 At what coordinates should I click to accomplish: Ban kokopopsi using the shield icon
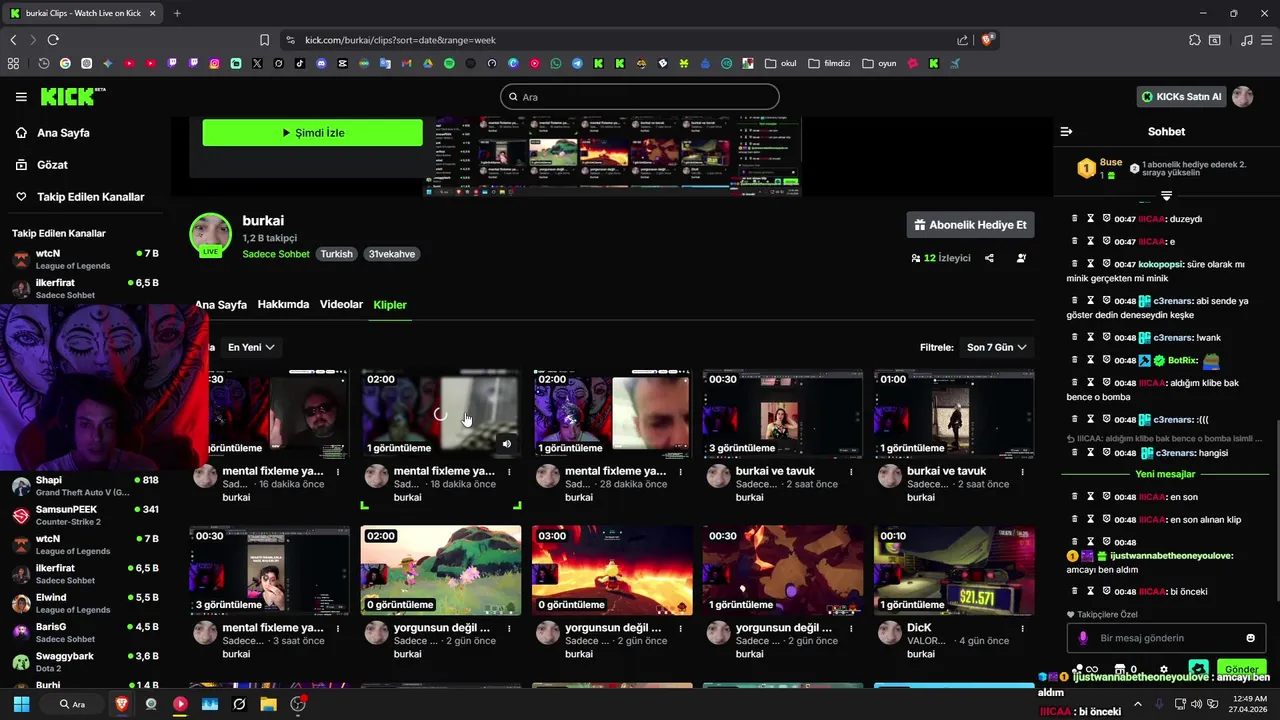1107,264
